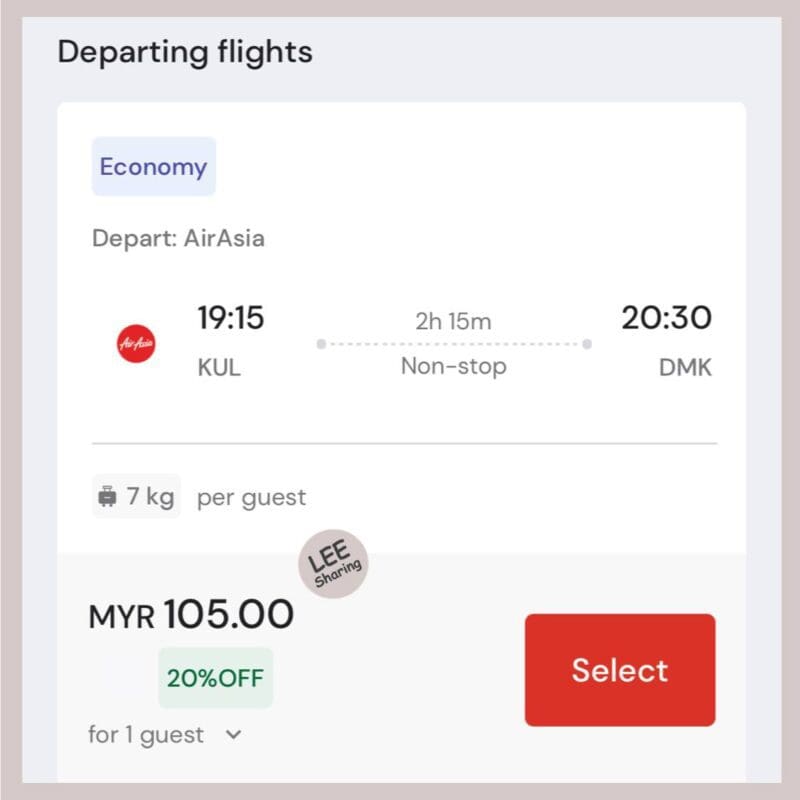
Task: Click the KUL origin airport code
Action: [219, 367]
